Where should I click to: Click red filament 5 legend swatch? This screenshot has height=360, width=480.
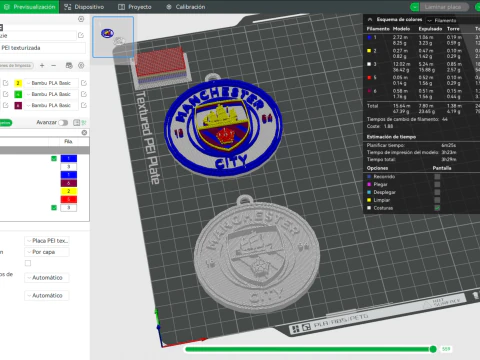[x=369, y=77]
